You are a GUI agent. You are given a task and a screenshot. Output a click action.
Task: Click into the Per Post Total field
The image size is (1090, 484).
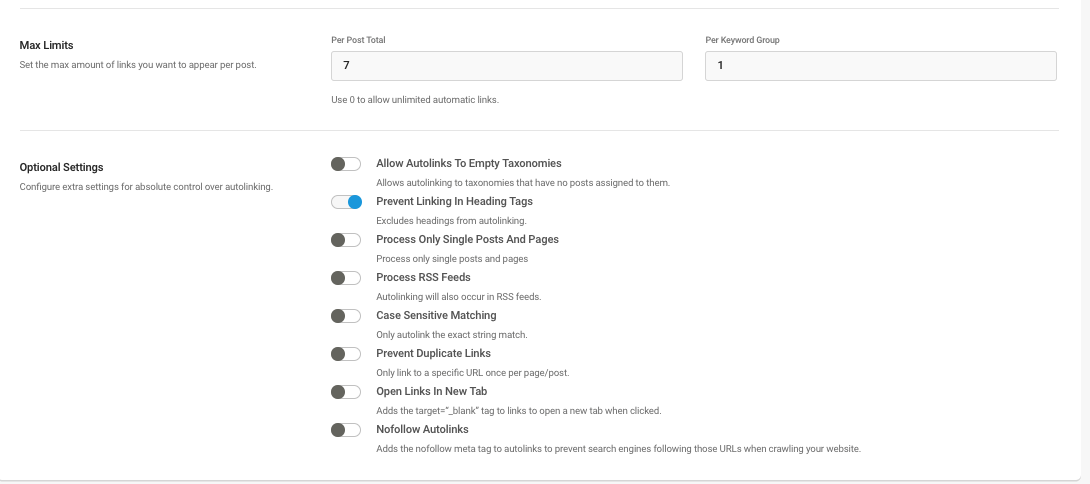tap(507, 66)
